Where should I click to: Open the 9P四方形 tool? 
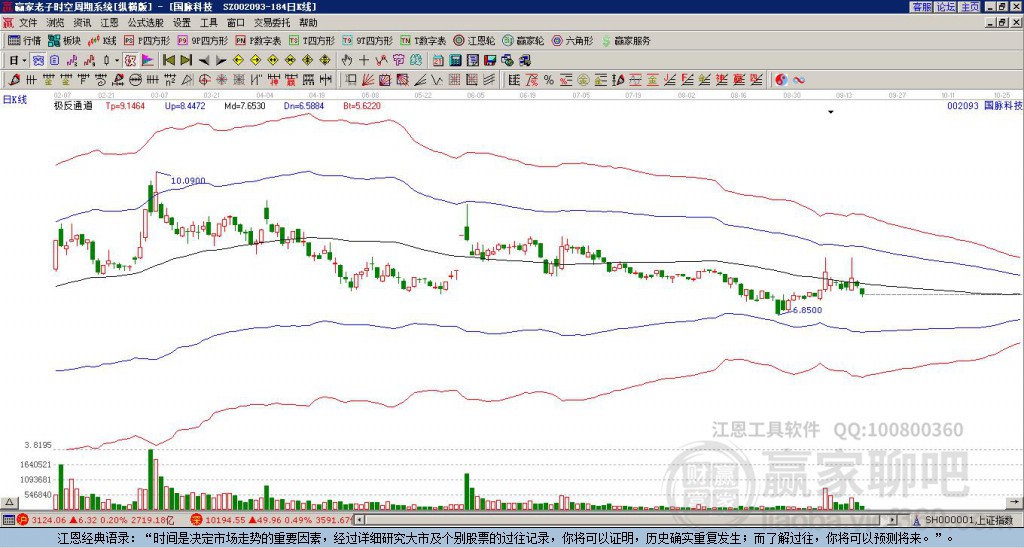pos(202,40)
